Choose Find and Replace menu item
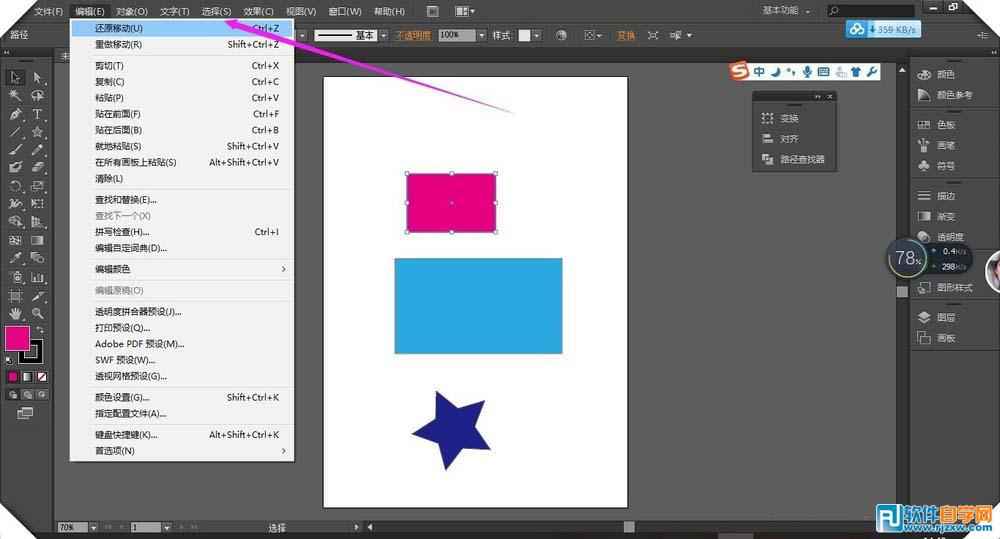The image size is (1000, 539). pyautogui.click(x=182, y=200)
